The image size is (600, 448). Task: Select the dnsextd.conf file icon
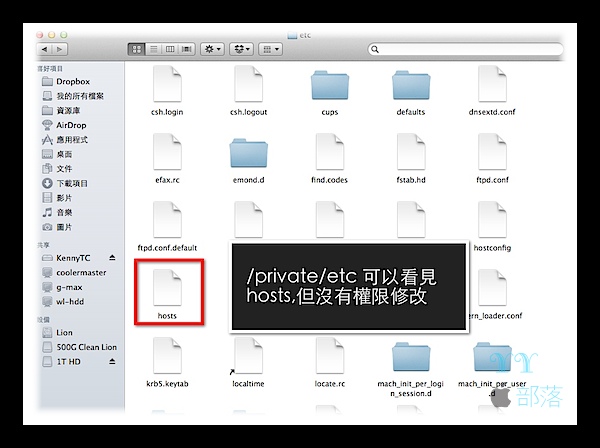click(492, 84)
